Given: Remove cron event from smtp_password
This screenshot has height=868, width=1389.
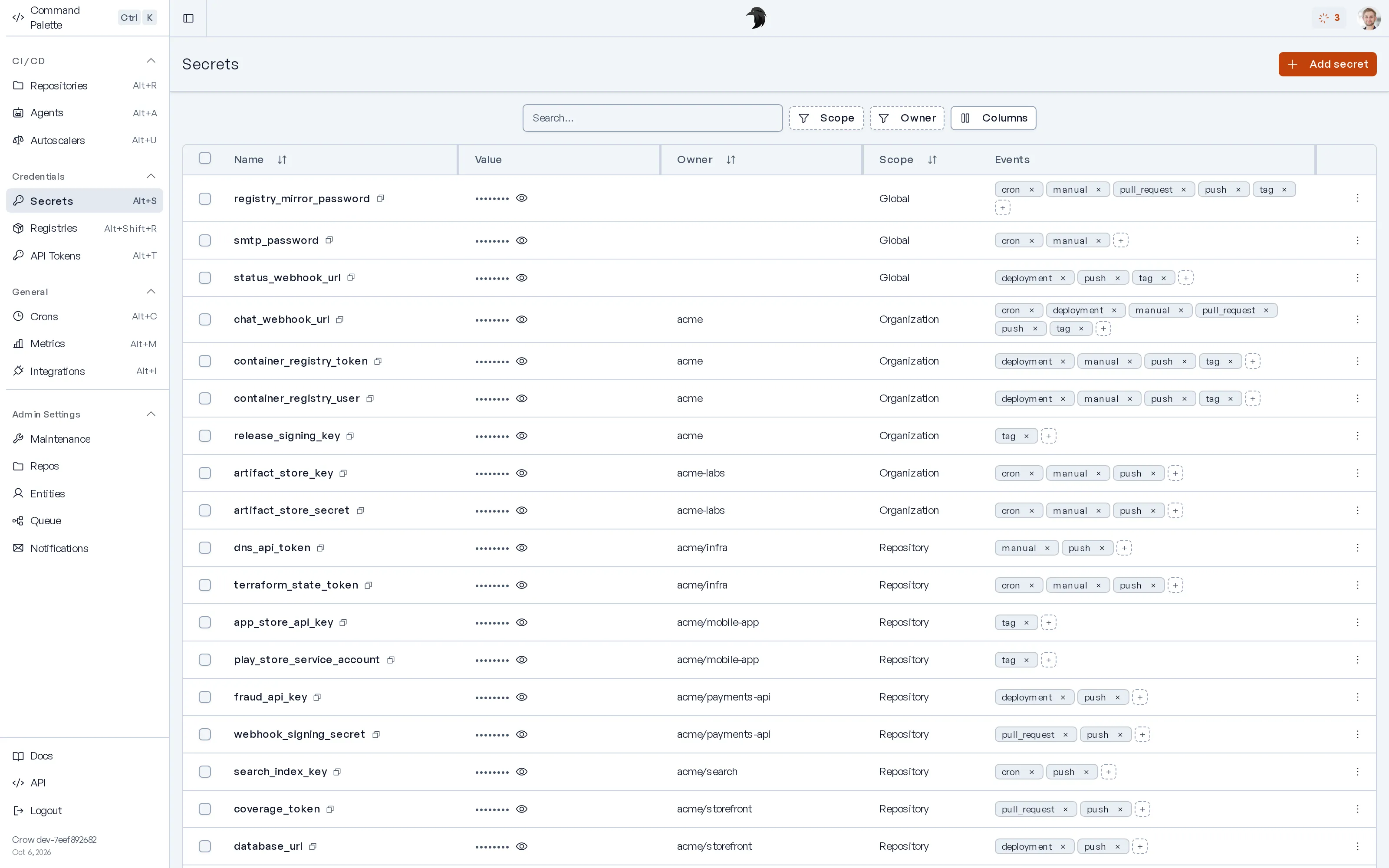Looking at the screenshot, I should (1031, 241).
